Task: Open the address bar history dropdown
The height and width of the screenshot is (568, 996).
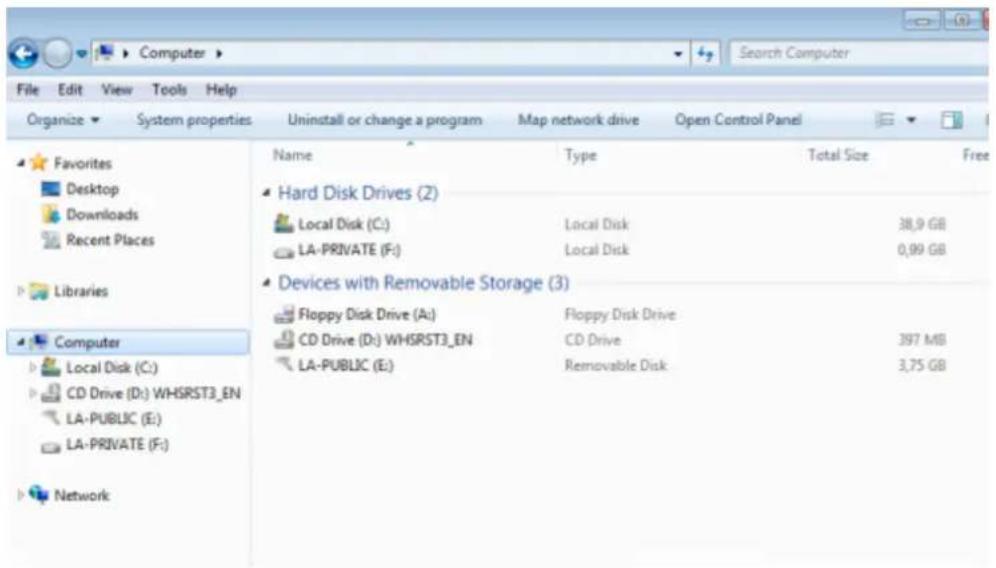Action: coord(678,54)
